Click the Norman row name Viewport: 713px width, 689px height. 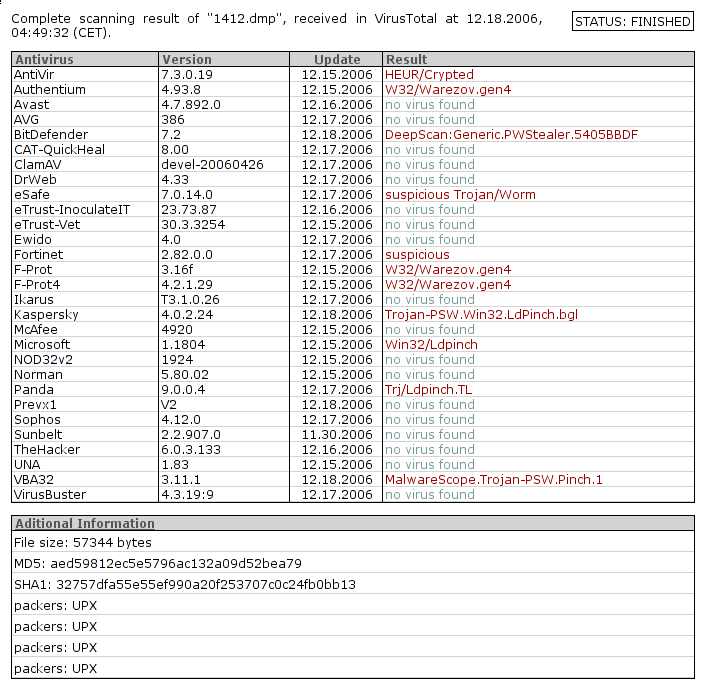pyautogui.click(x=38, y=375)
